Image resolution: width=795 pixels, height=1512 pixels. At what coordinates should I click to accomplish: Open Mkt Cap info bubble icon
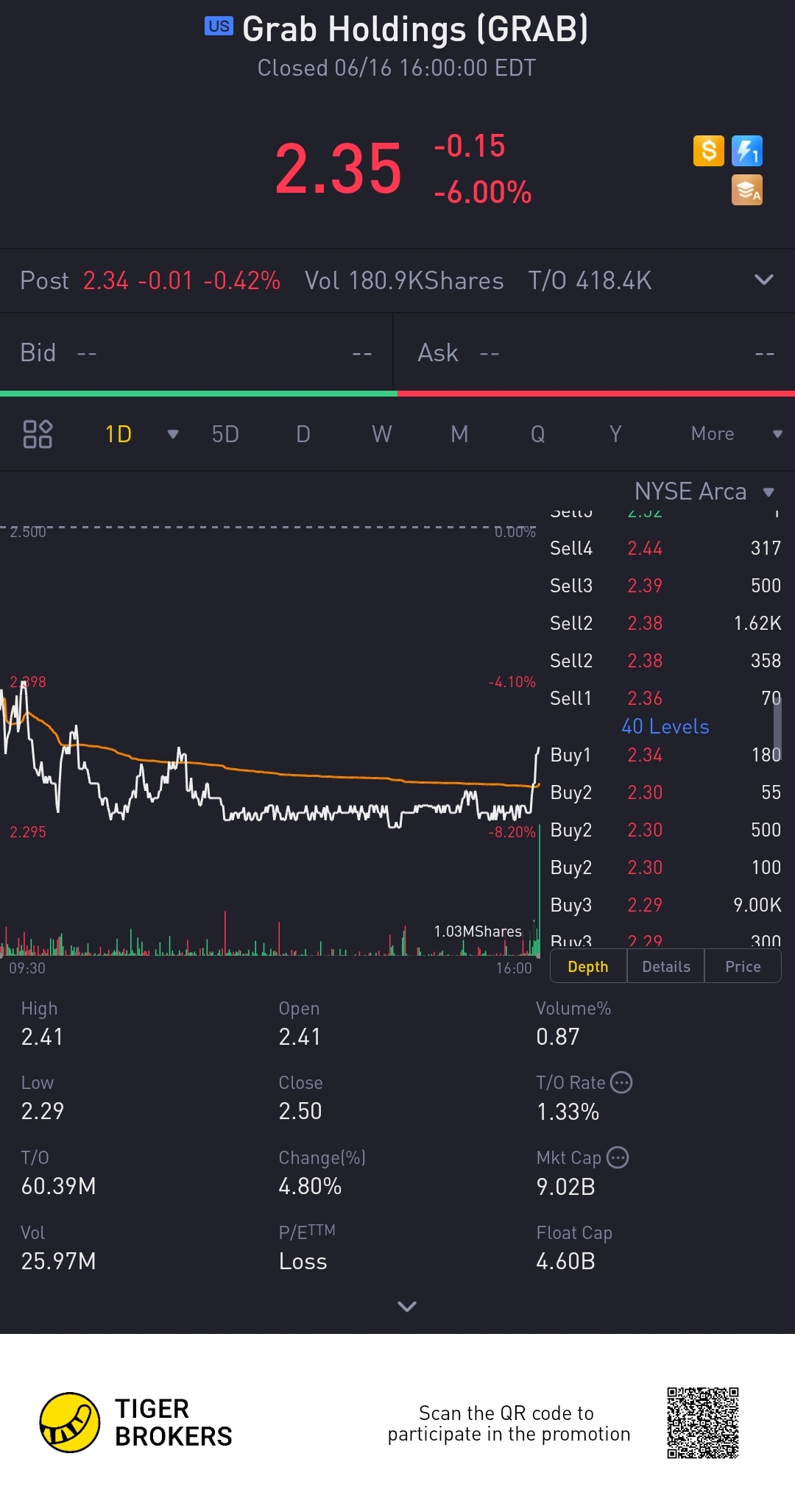pos(618,1157)
